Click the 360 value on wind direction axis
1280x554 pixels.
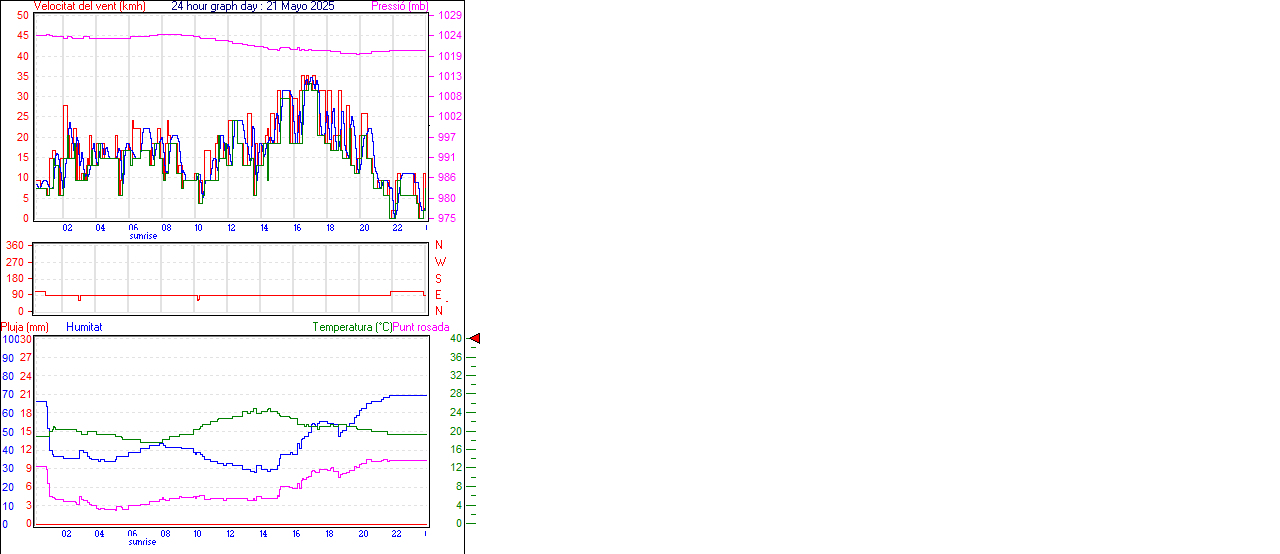(x=15, y=245)
